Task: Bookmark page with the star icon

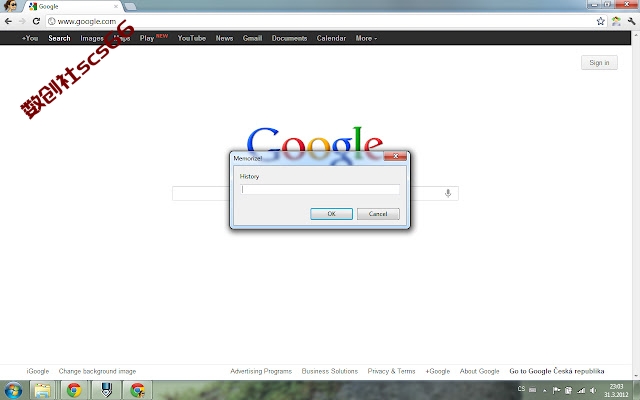Action: coord(600,21)
